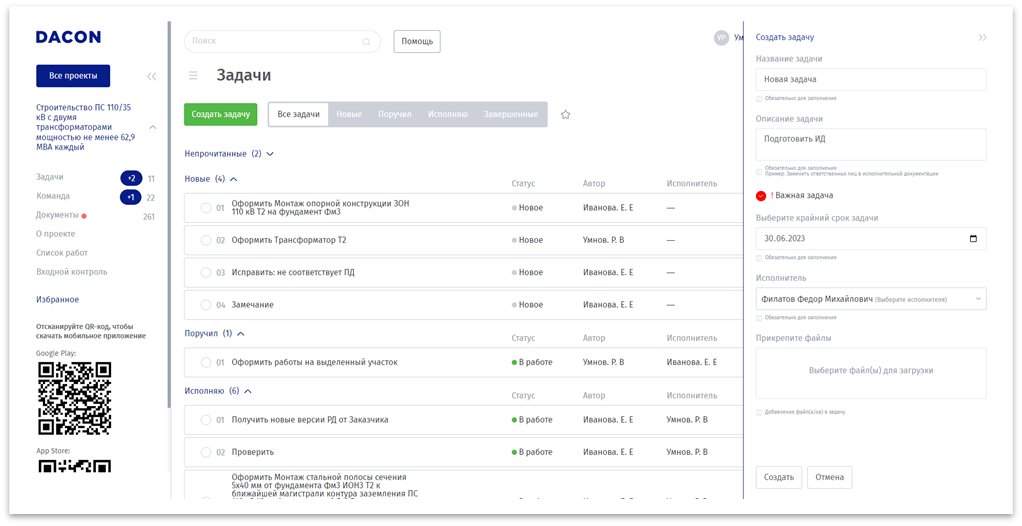This screenshot has width=1022, height=526.
Task: Mark task Оформить Трансформатор Т2 circle
Action: (x=206, y=240)
